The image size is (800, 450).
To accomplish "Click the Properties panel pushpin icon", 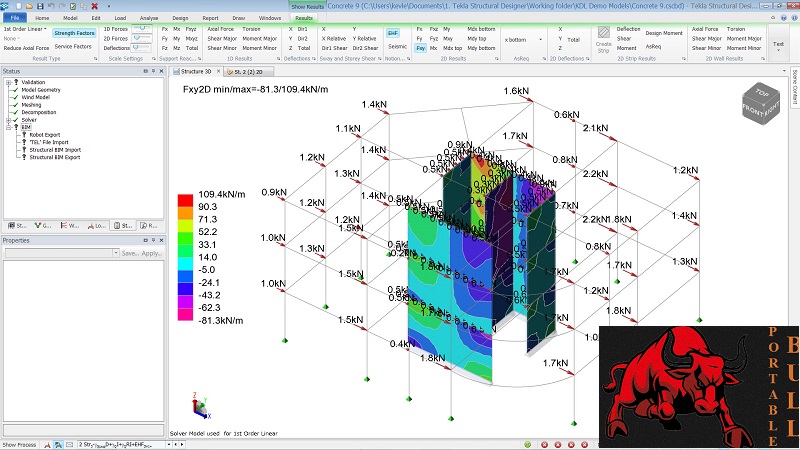I will click(153, 240).
